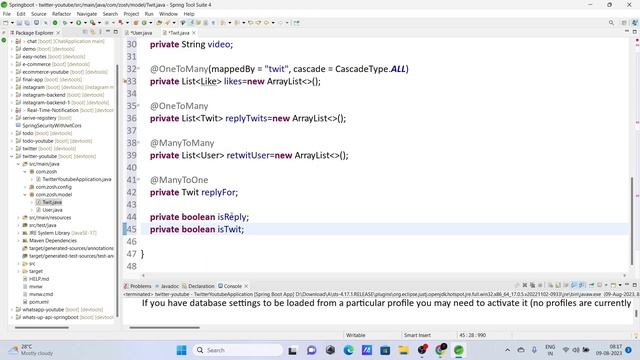Screen dimensions: 640x360
Task: Click the Spring Tool Suite taskbar icon
Action: [459, 350]
